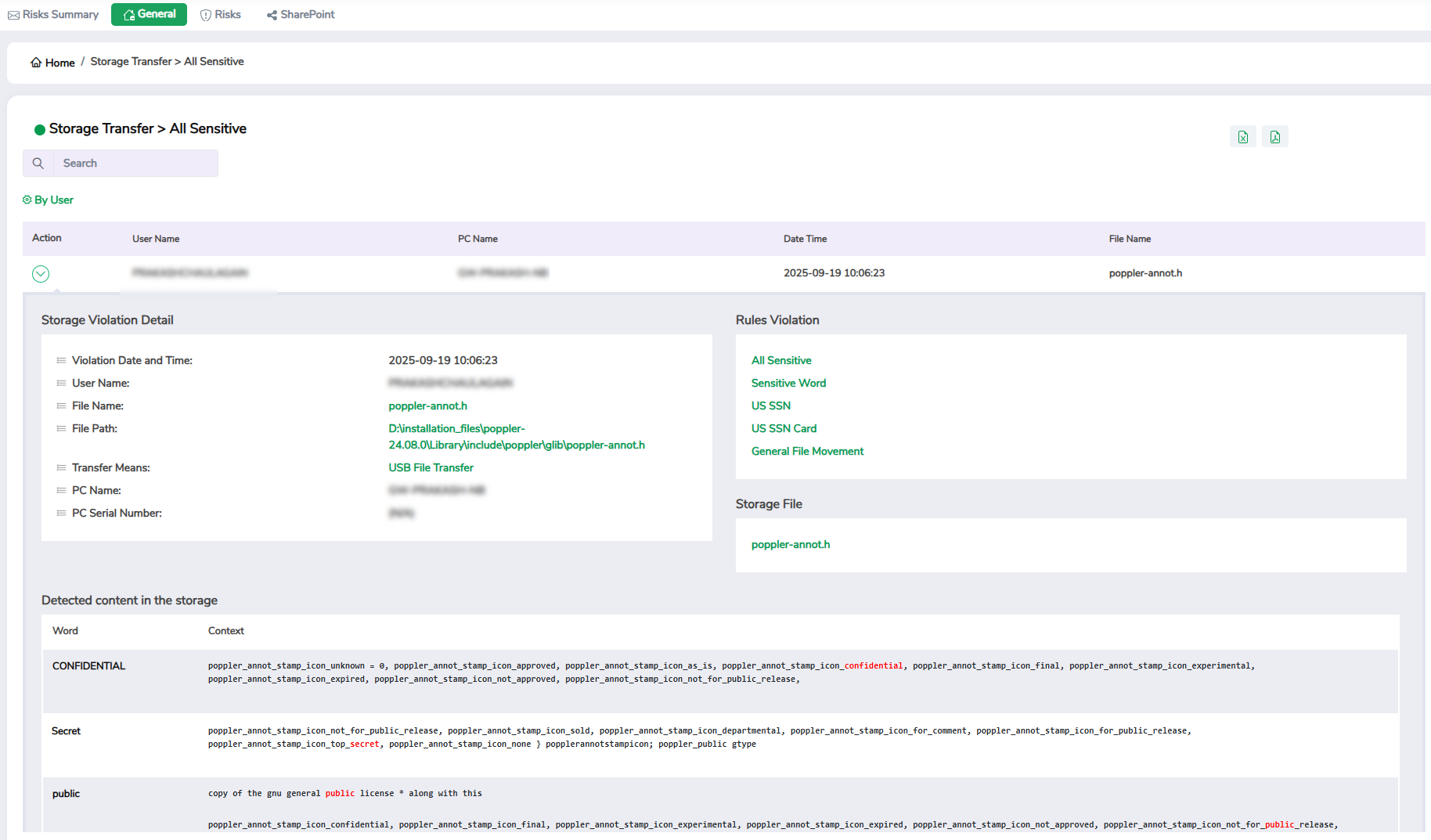Click the Risks Summary envelope icon

click(x=13, y=15)
